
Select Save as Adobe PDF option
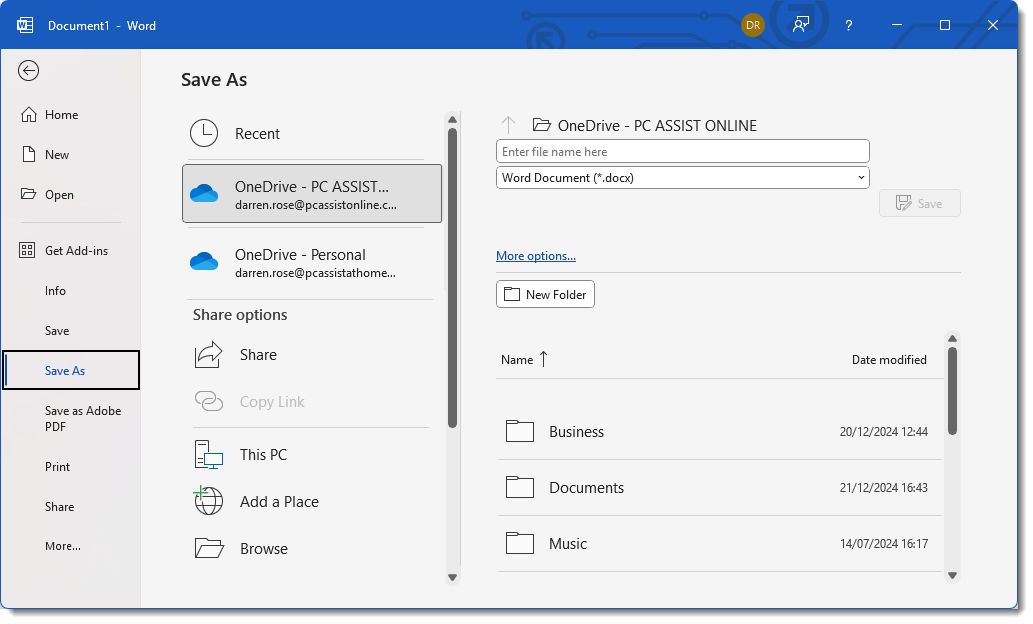(x=82, y=419)
